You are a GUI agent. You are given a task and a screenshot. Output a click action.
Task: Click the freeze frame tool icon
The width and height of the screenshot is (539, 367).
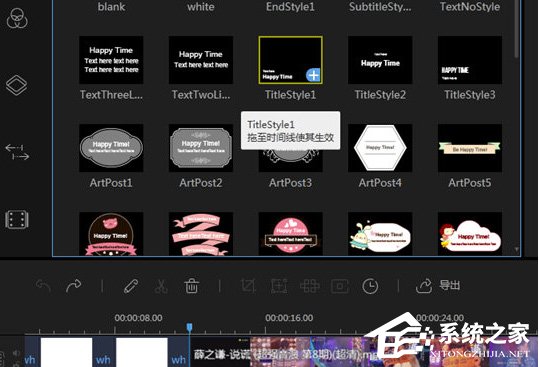click(340, 286)
